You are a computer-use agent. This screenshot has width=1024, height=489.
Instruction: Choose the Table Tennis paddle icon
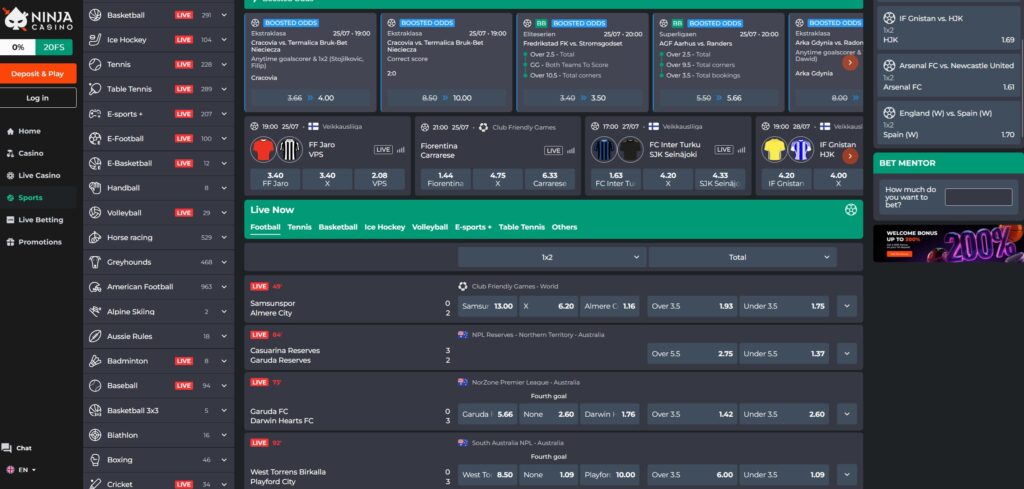95,89
